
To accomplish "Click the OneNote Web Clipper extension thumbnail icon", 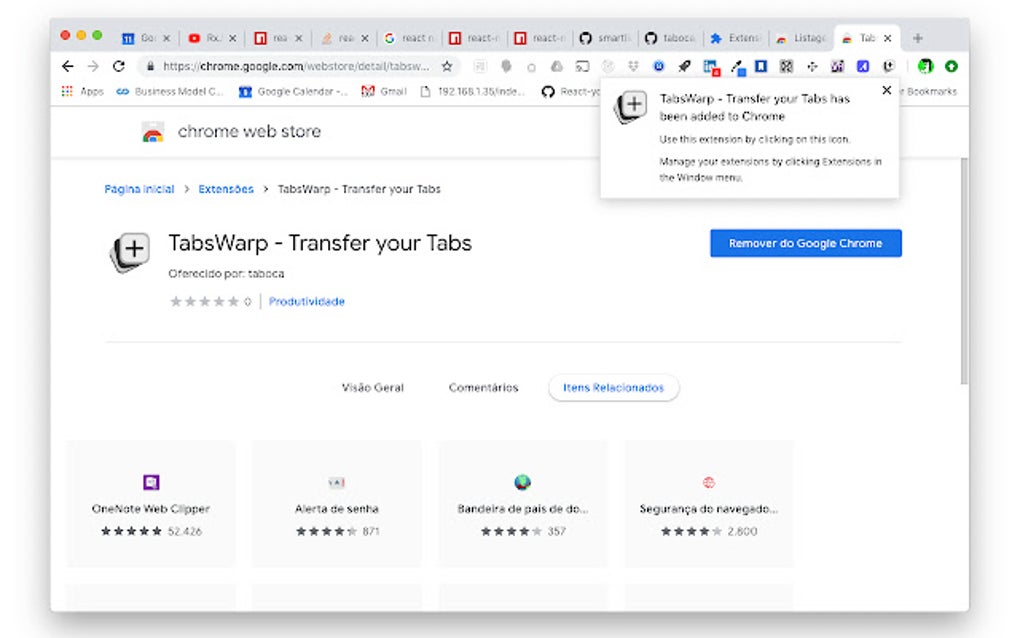I will tap(150, 483).
